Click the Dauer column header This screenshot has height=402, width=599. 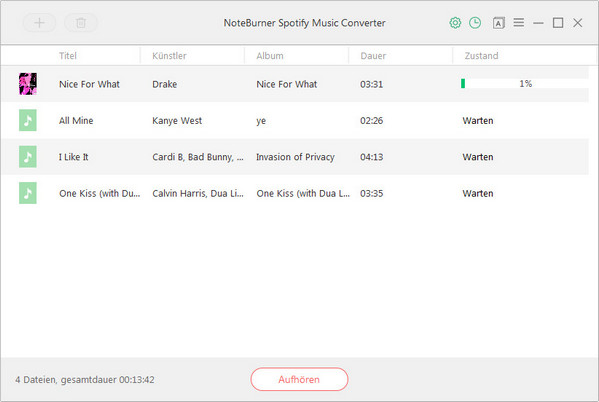tap(373, 56)
